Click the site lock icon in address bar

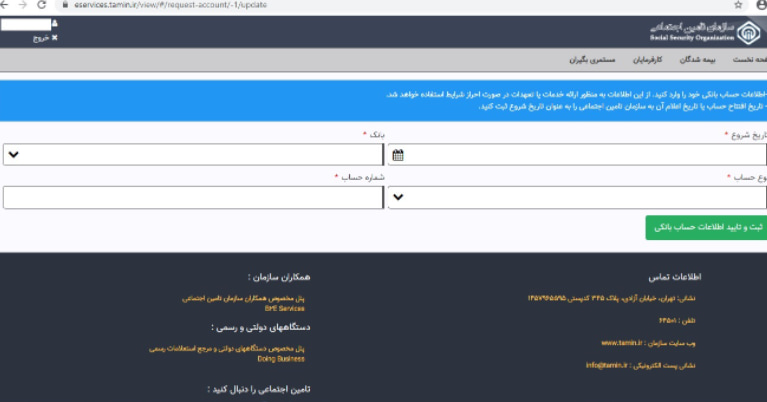(x=65, y=5)
